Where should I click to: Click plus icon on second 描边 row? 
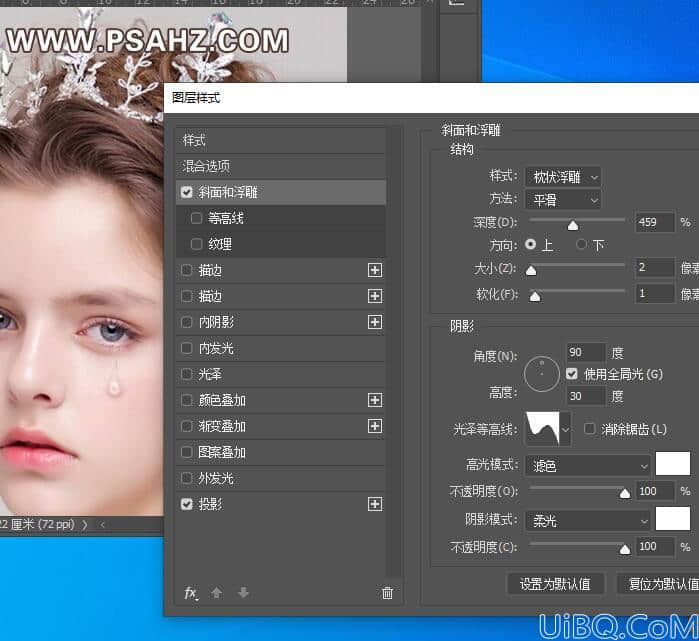[x=374, y=296]
